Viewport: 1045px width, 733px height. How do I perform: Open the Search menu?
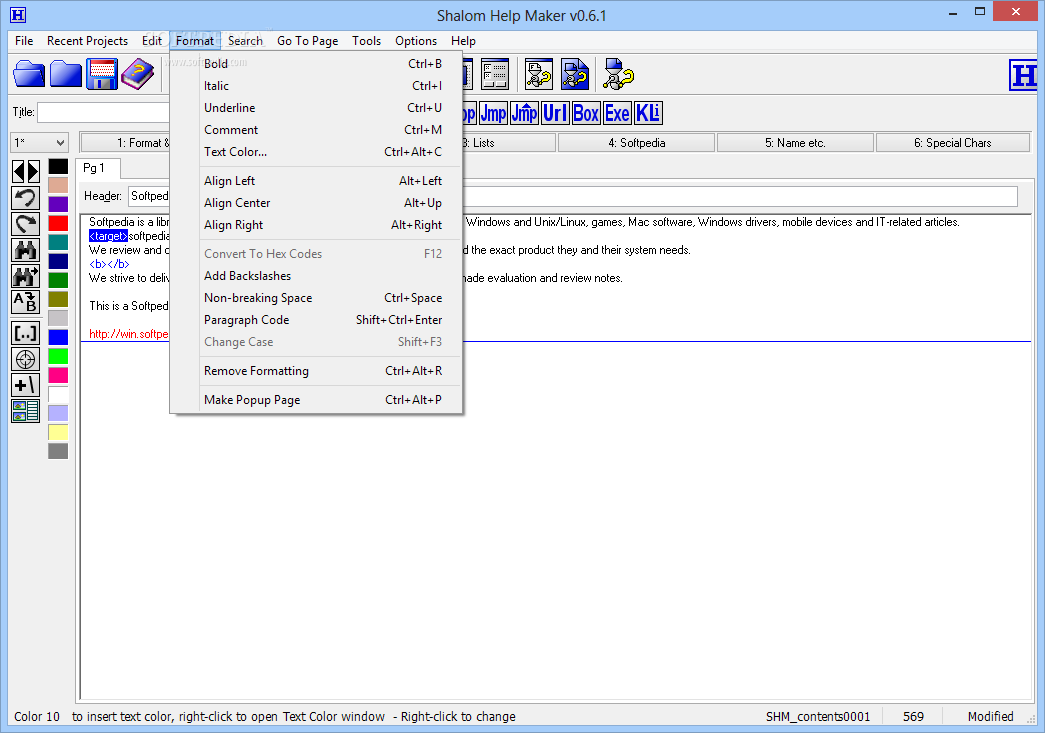coord(245,41)
